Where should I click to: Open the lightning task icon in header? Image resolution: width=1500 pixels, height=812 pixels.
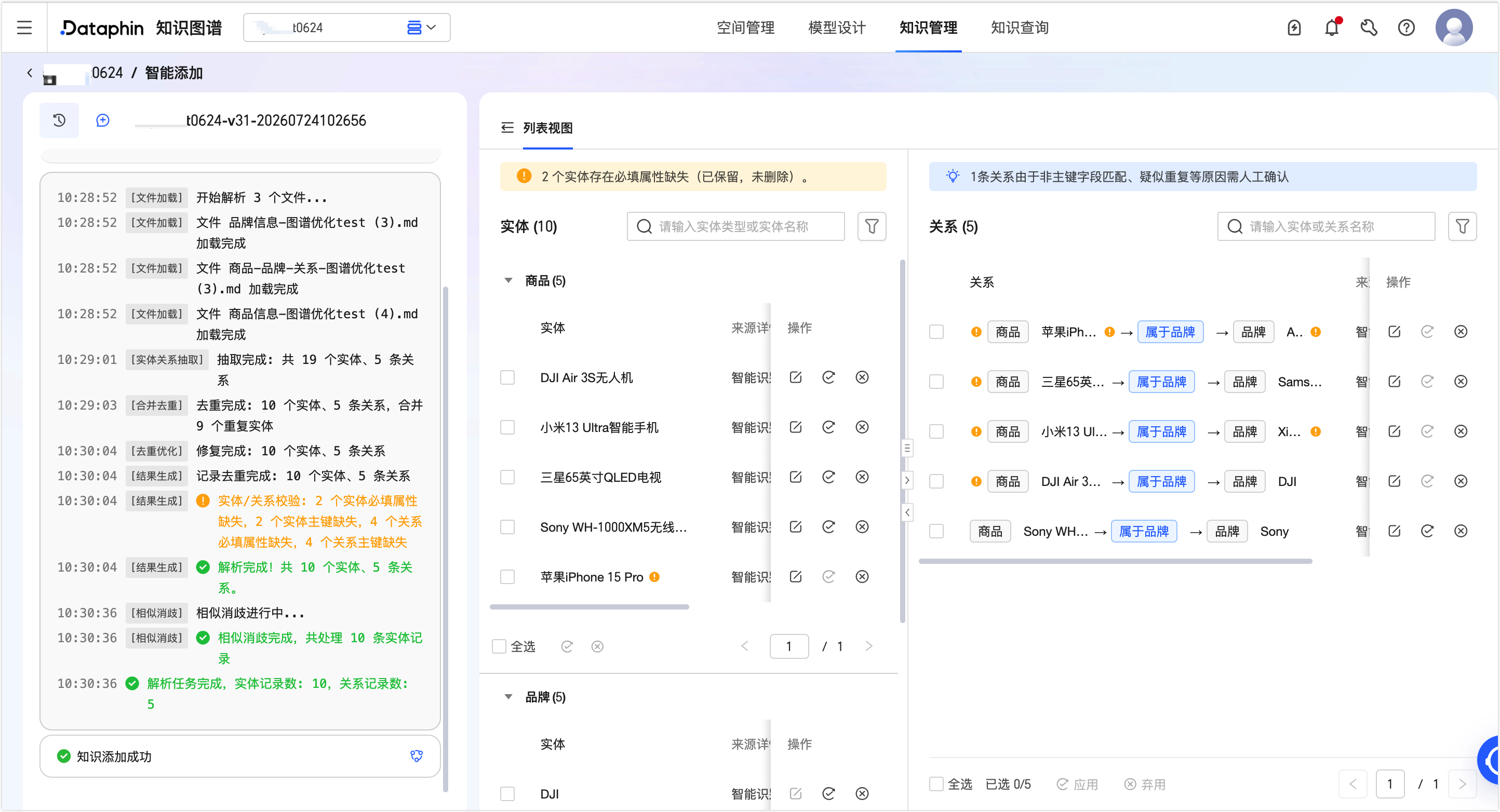(x=1294, y=28)
